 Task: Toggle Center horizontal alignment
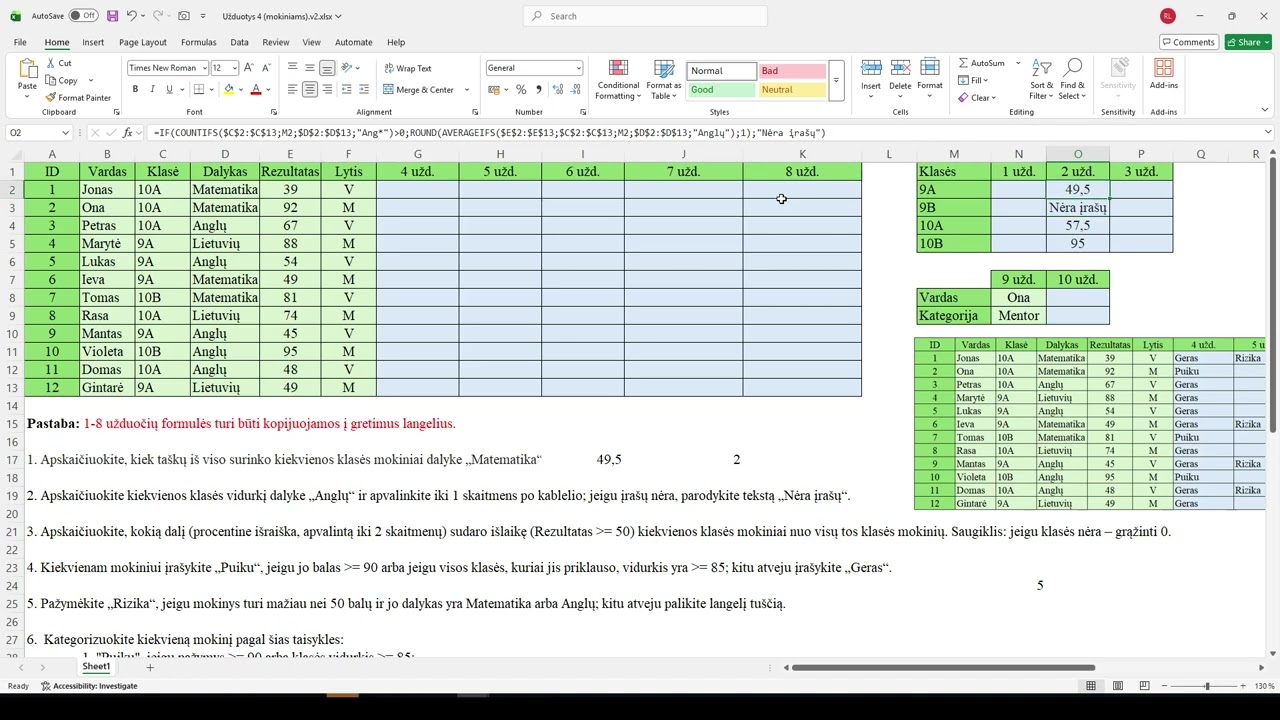click(310, 89)
